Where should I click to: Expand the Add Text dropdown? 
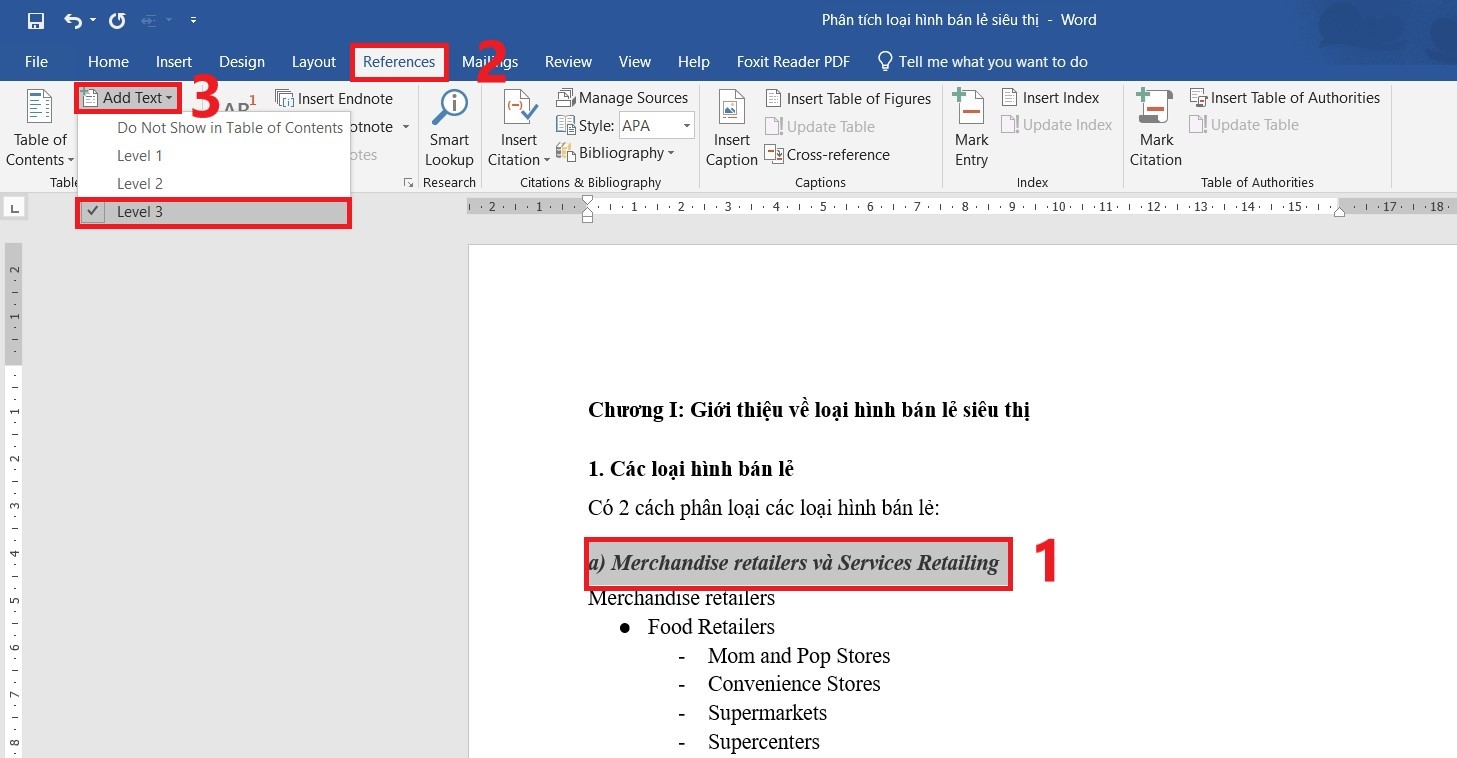(x=129, y=98)
